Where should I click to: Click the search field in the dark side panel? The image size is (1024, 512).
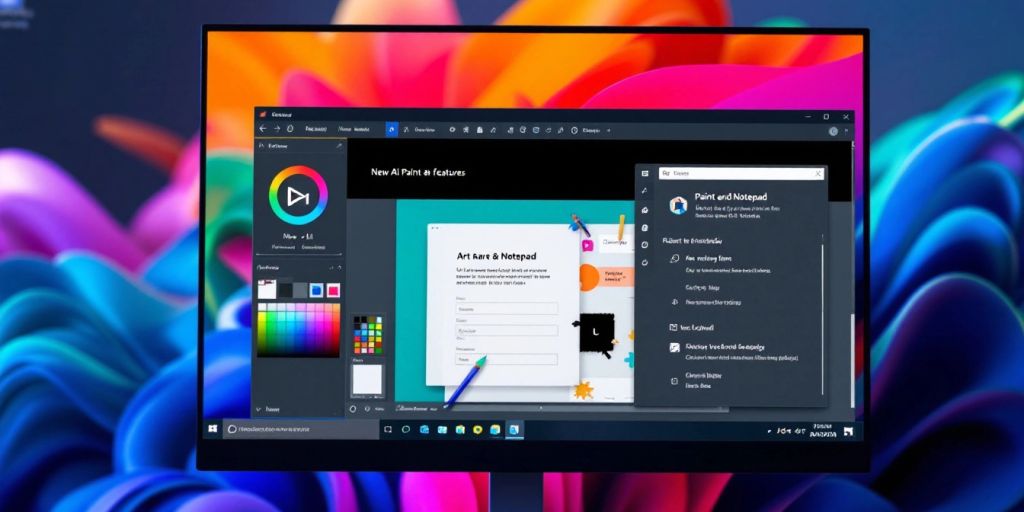pos(741,174)
